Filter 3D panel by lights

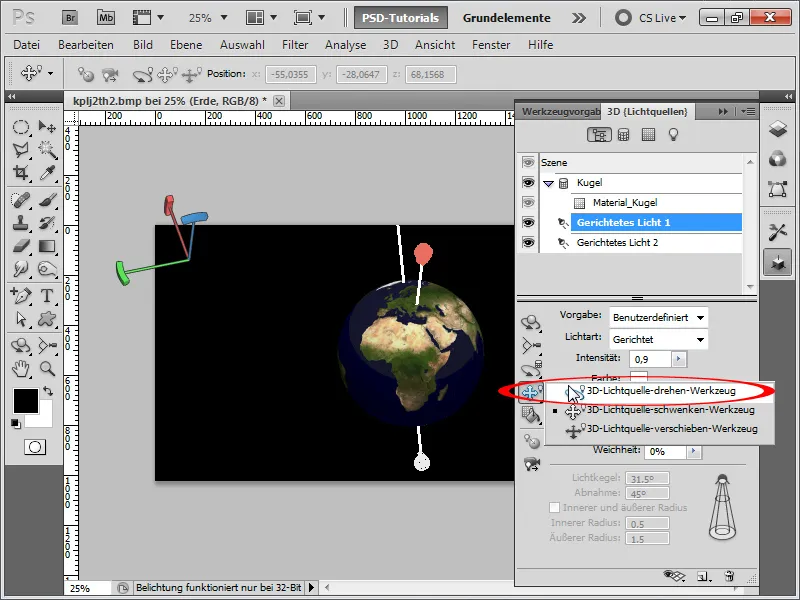click(673, 135)
